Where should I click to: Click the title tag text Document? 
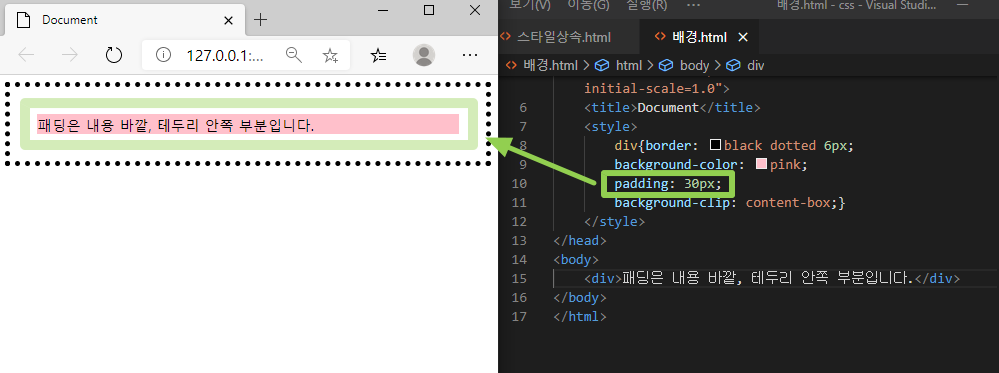(668, 107)
